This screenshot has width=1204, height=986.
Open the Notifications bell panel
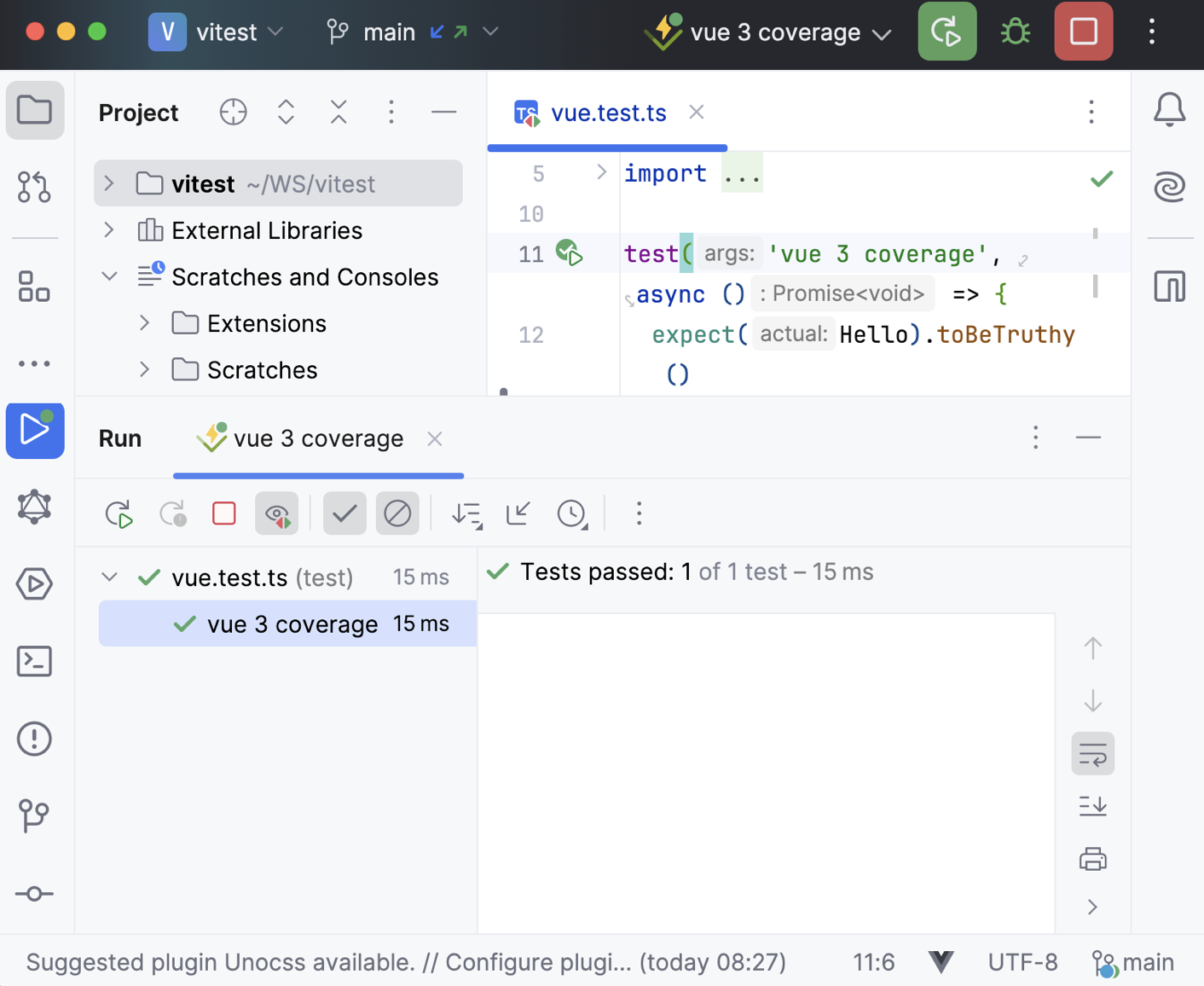point(1169,110)
